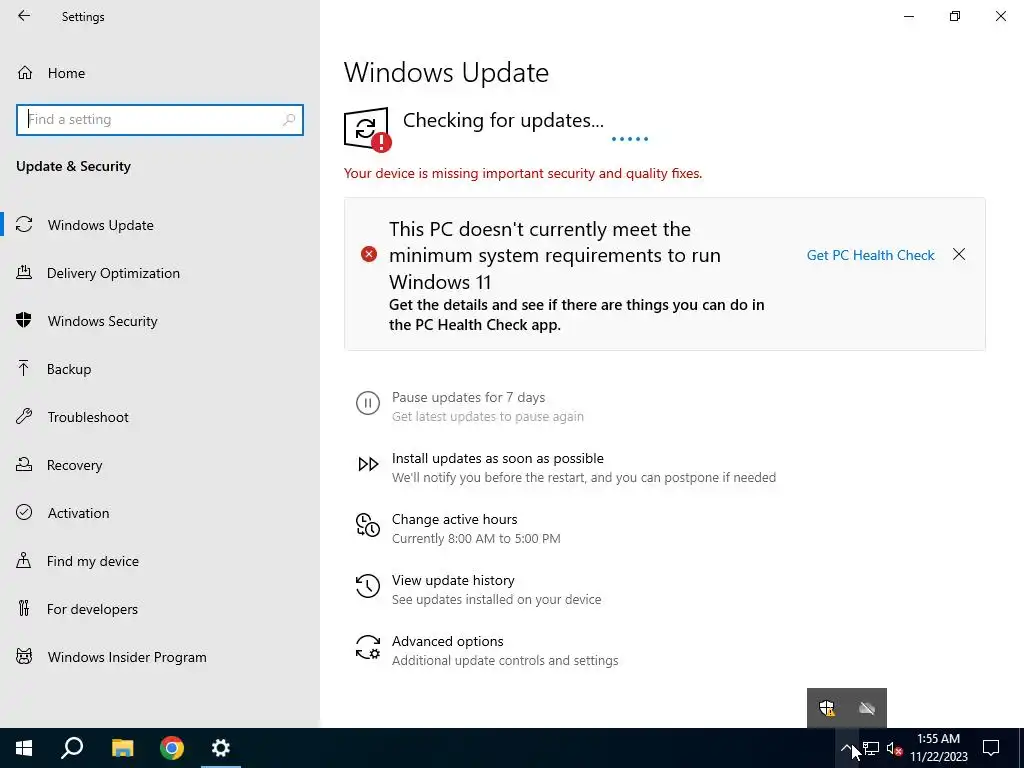The height and width of the screenshot is (768, 1024).
Task: Open Windows Insider Program page
Action: click(160, 656)
